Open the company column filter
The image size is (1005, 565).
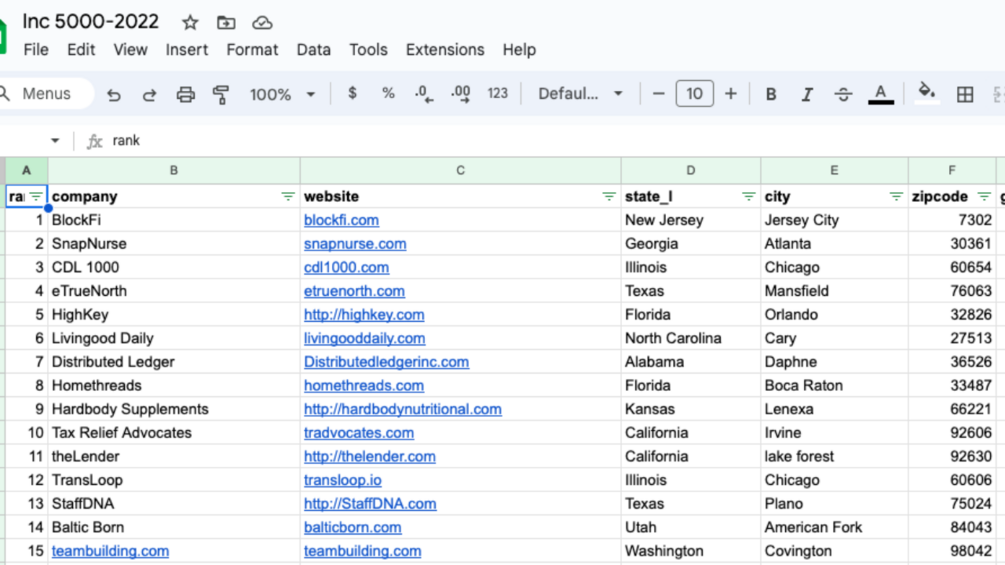pos(288,197)
